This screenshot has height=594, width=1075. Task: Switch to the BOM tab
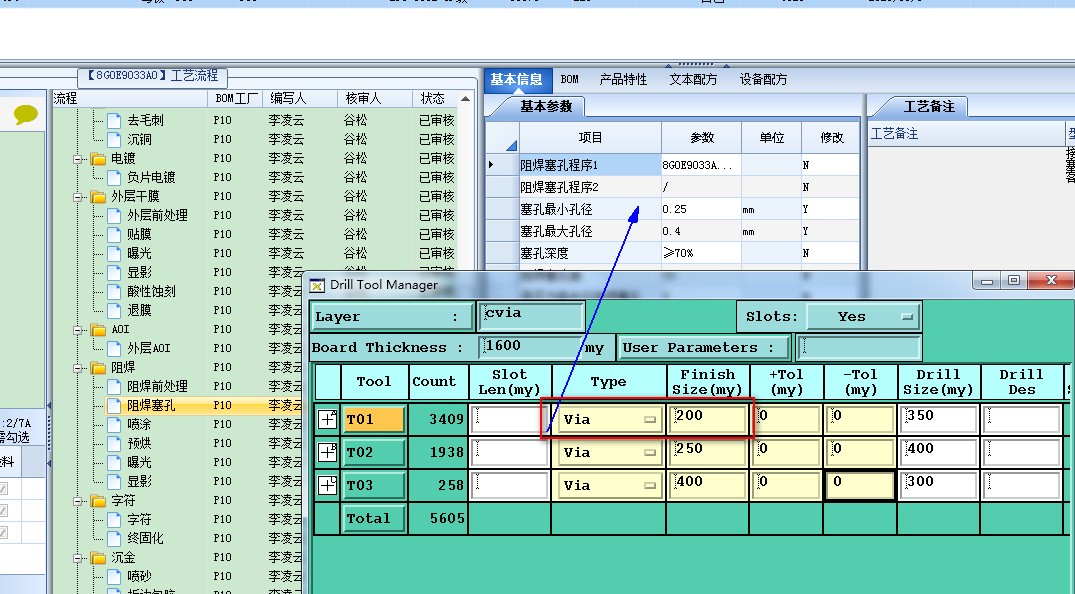(x=570, y=80)
